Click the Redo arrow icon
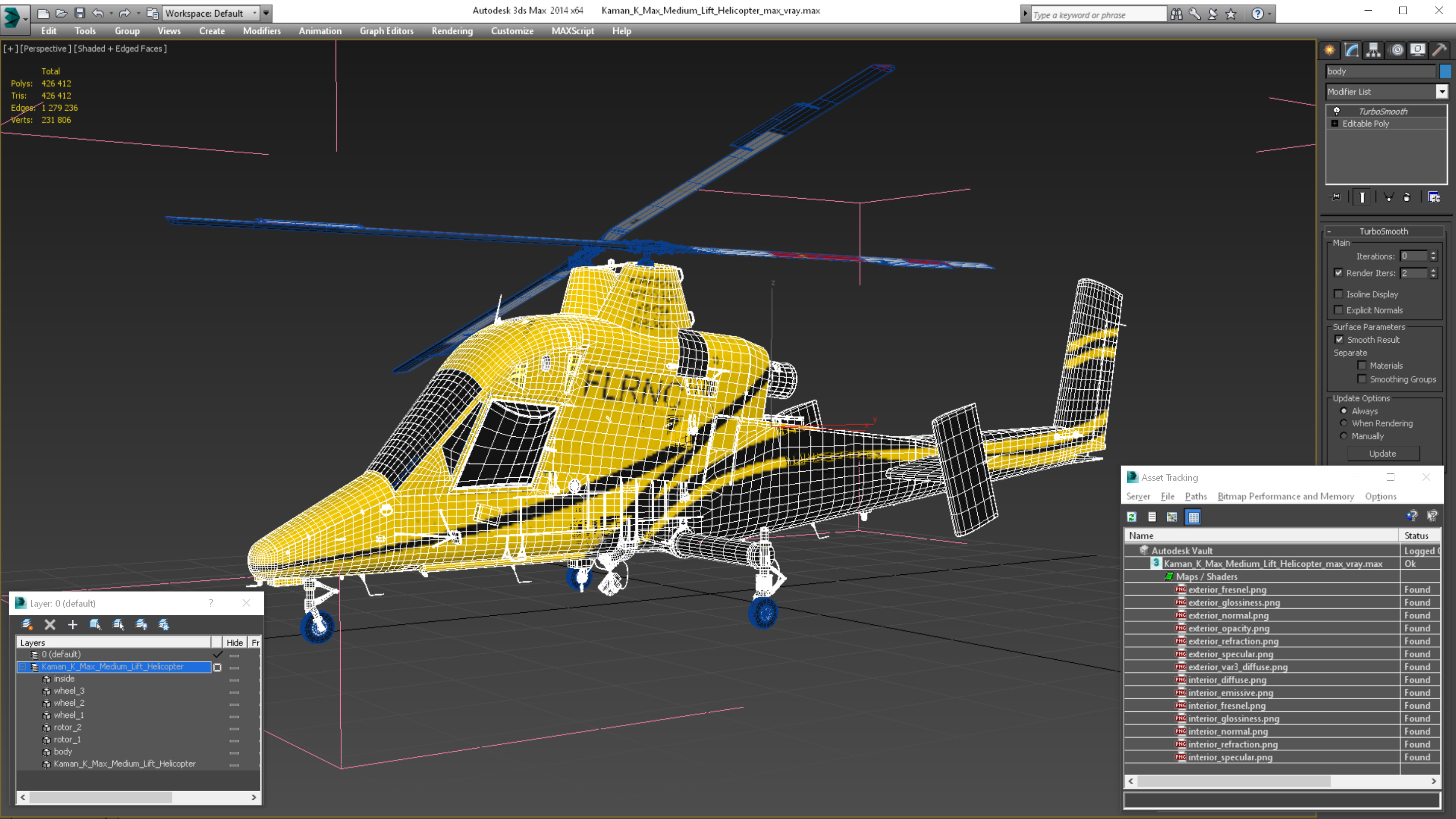This screenshot has width=1456, height=819. [125, 13]
